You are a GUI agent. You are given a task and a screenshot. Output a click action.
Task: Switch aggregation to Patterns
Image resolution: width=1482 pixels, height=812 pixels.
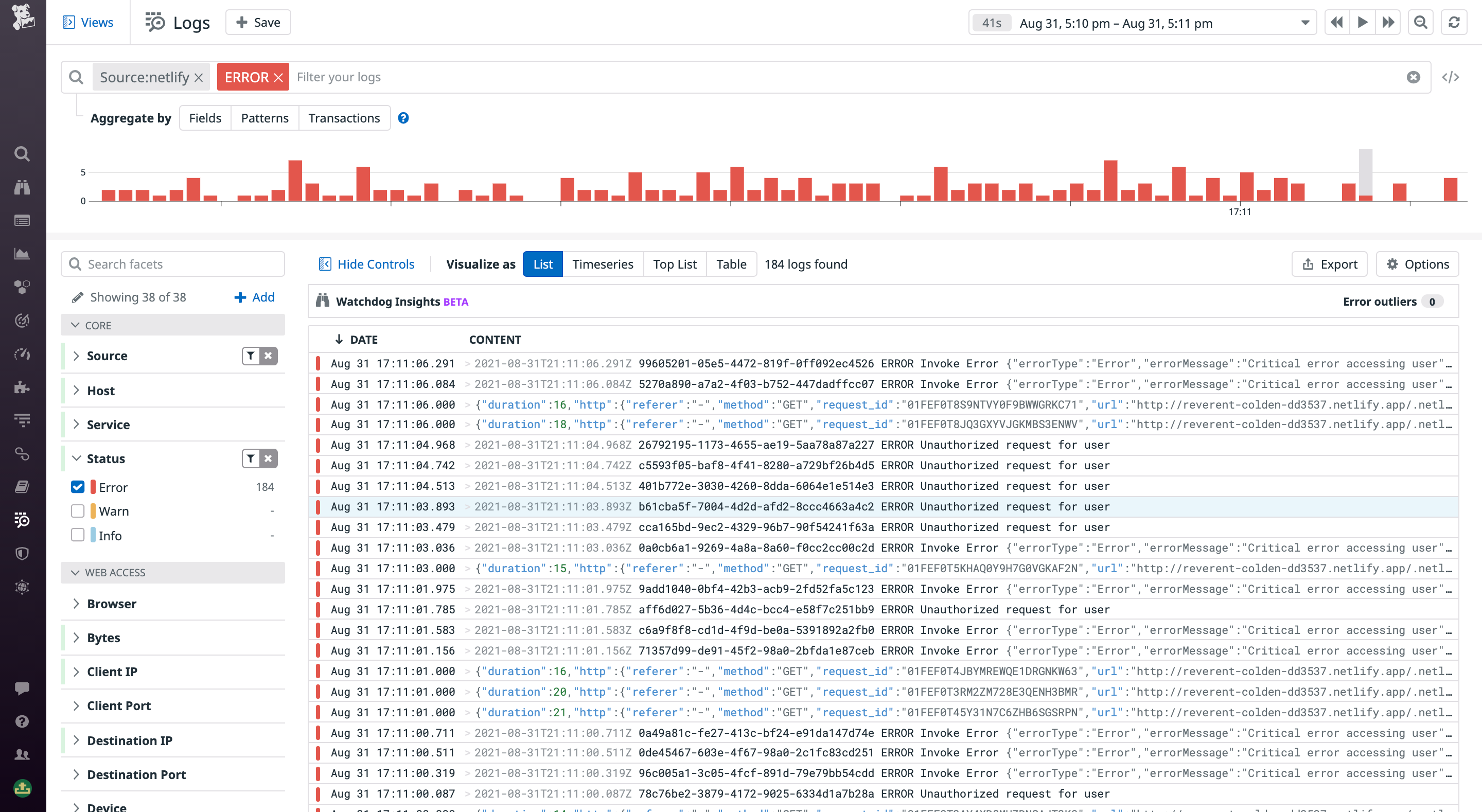pos(264,117)
